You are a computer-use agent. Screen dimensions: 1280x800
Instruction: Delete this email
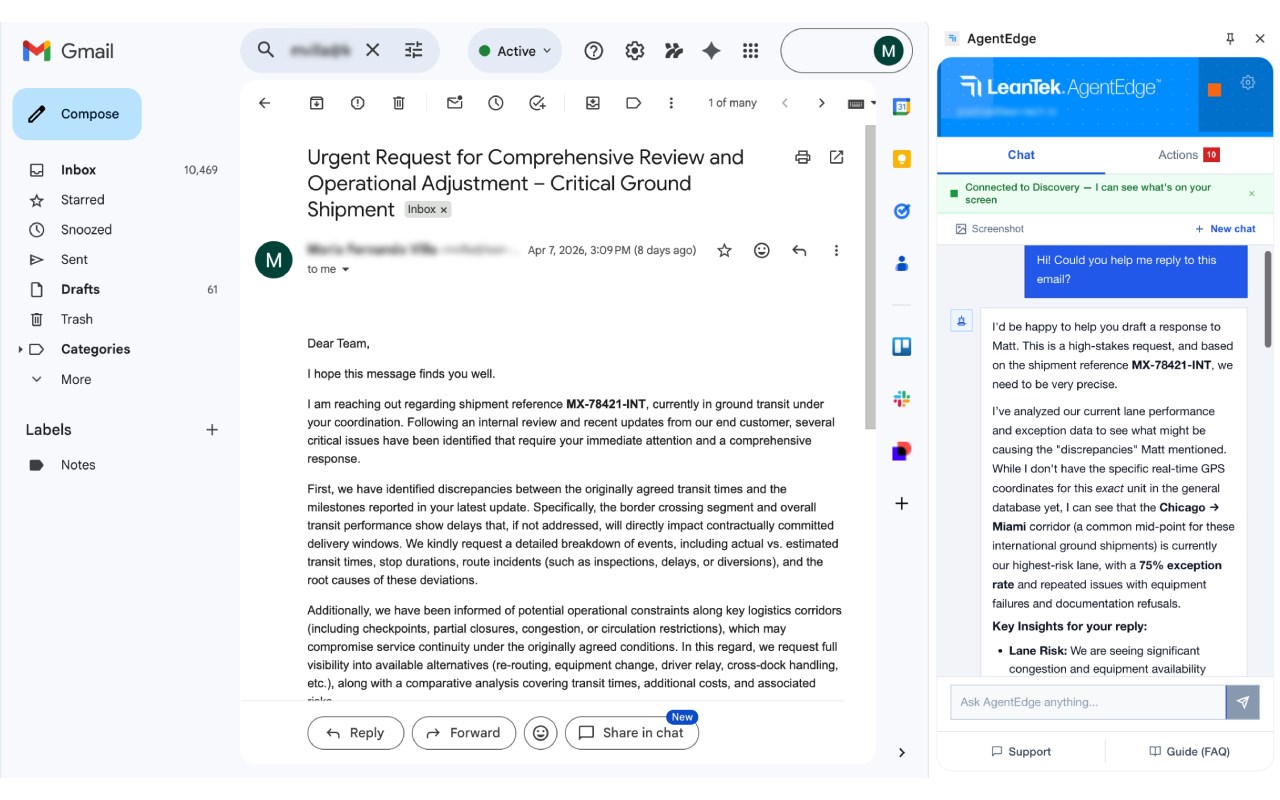tap(399, 103)
